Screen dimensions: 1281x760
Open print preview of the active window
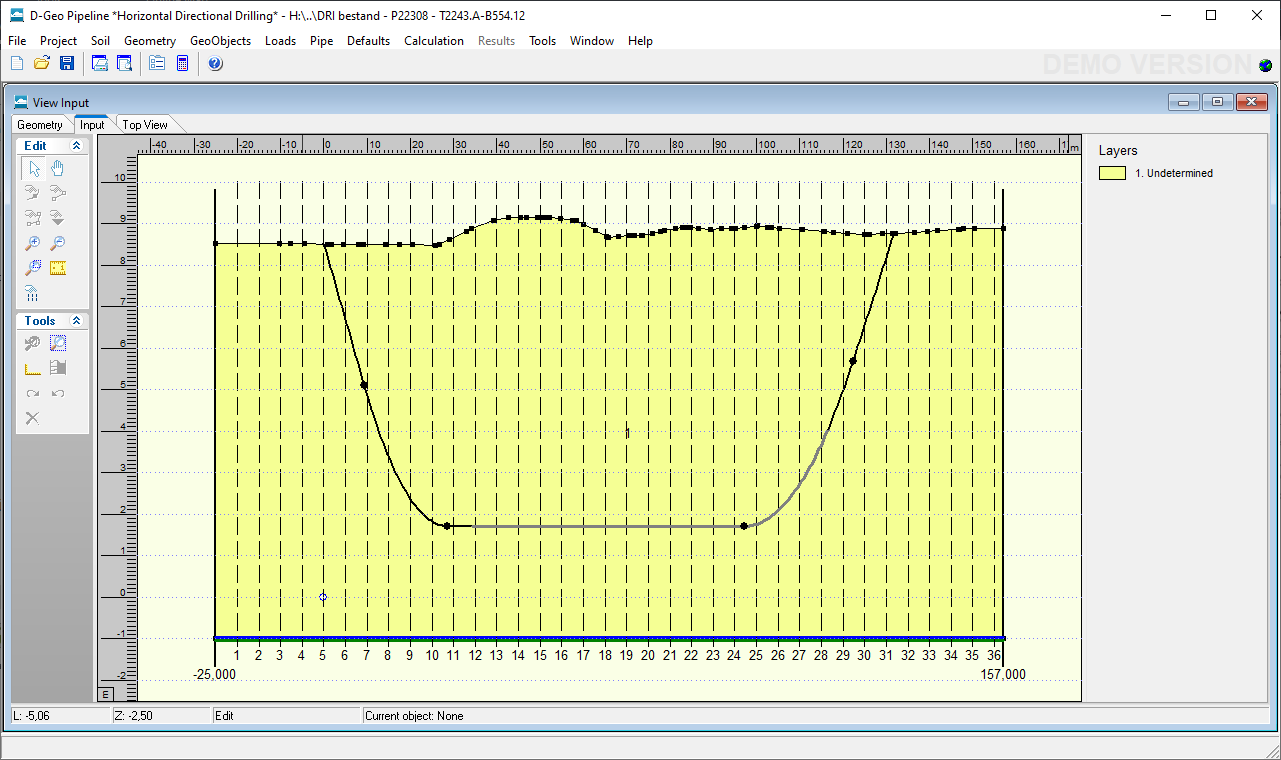point(124,64)
